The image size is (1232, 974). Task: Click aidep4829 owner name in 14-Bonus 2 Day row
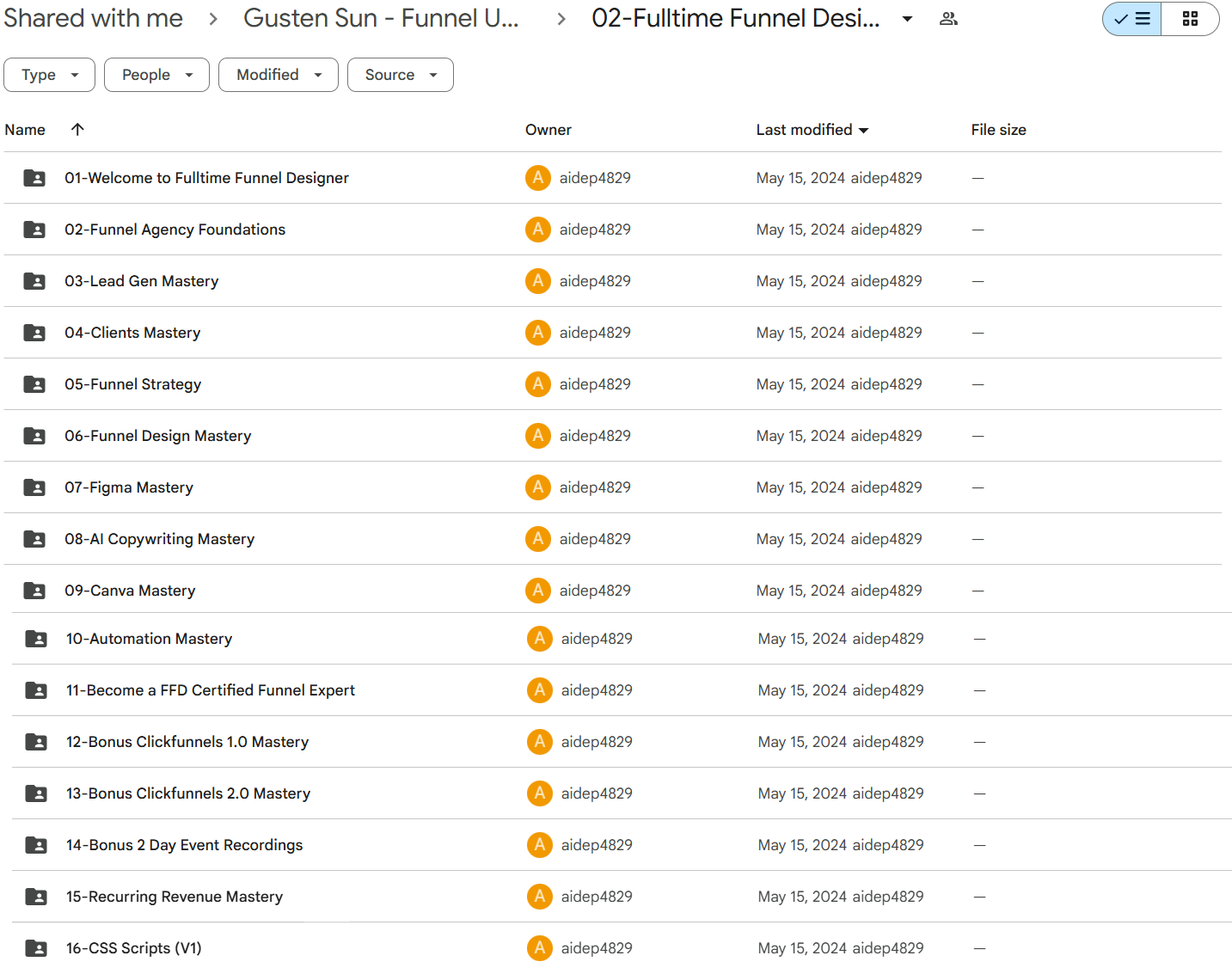click(x=597, y=845)
